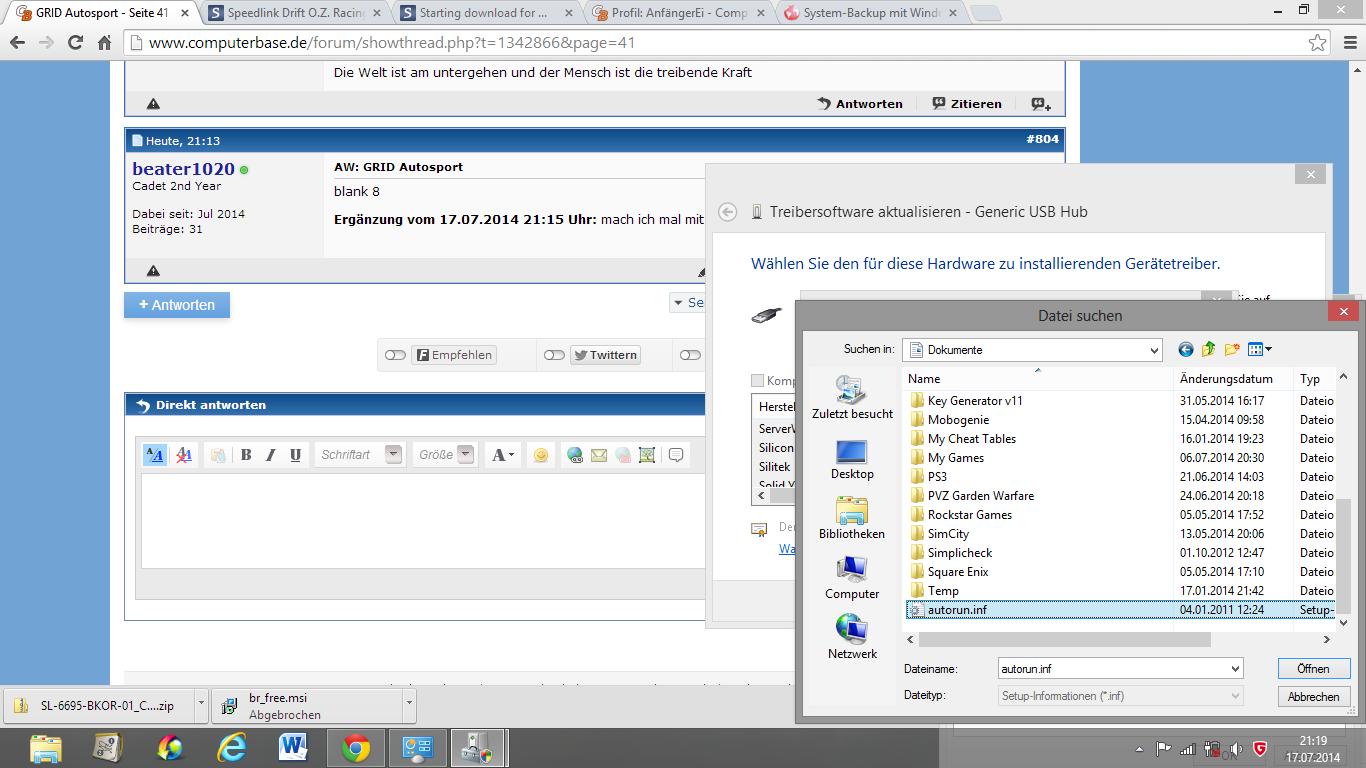Select Zuletzt besucht in places sidebar
Image resolution: width=1366 pixels, height=768 pixels.
(x=852, y=397)
